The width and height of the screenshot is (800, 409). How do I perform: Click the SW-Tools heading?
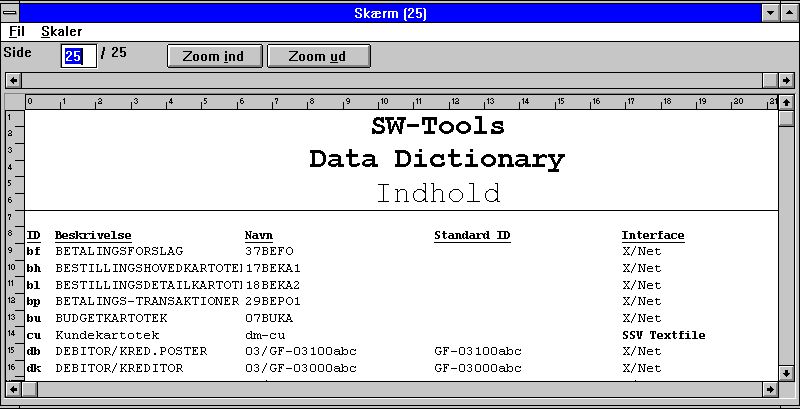point(438,126)
